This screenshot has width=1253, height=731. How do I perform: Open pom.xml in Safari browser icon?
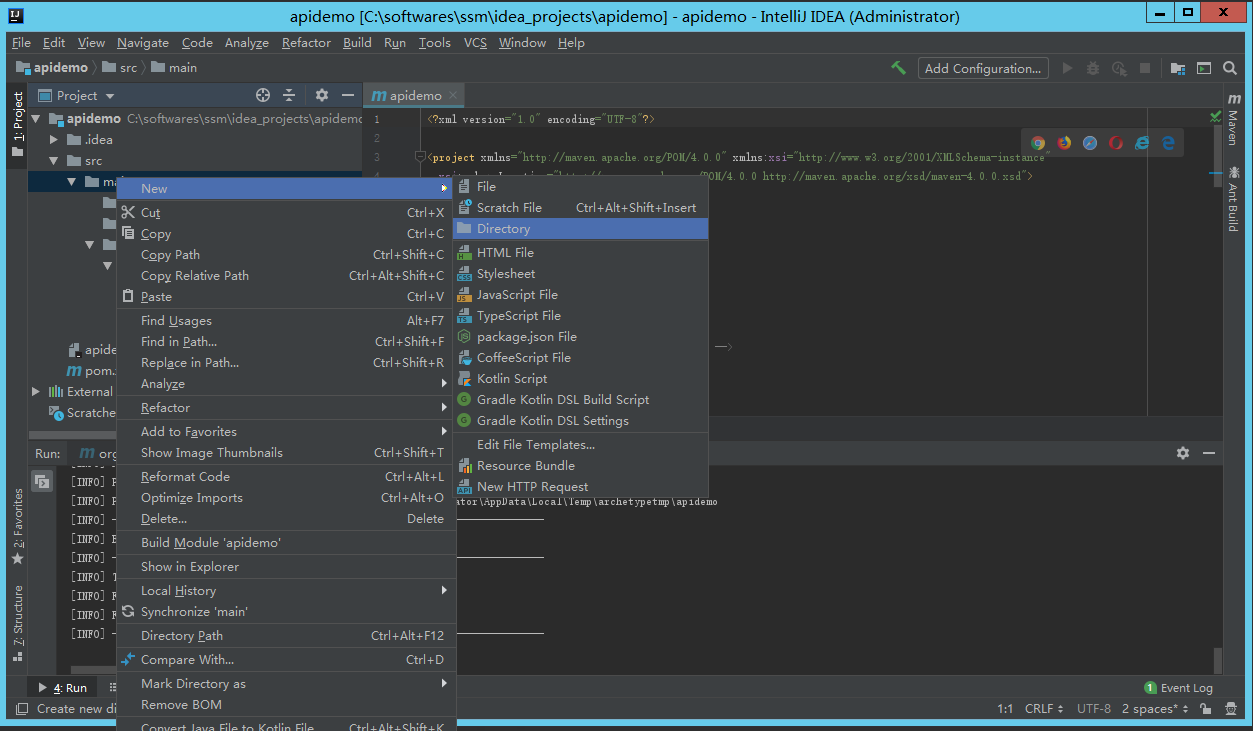[1090, 143]
